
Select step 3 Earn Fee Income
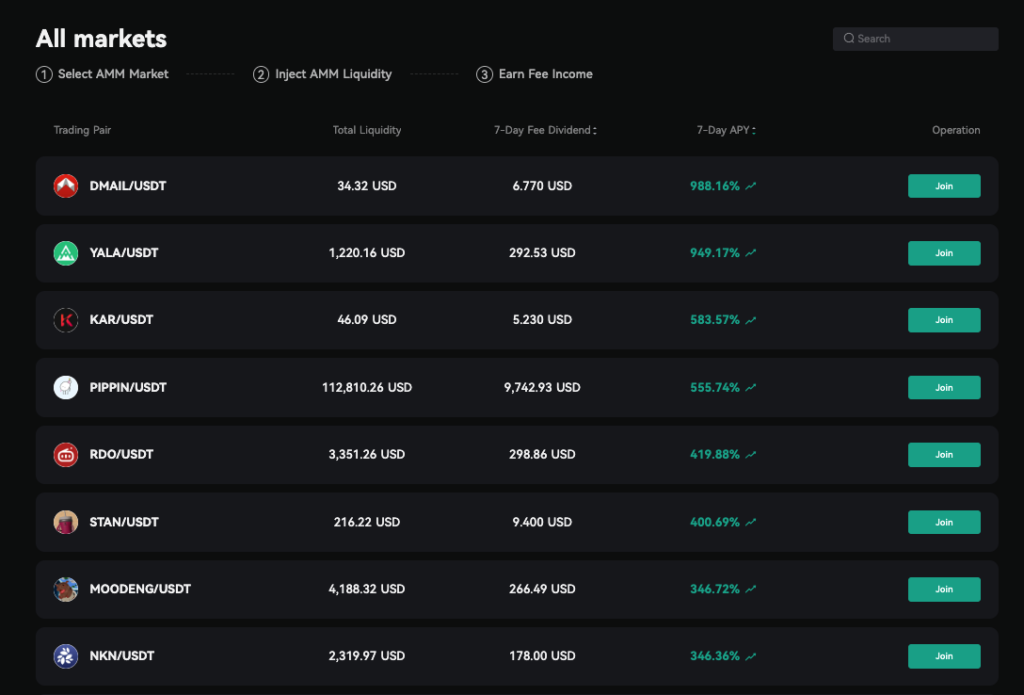coord(535,74)
